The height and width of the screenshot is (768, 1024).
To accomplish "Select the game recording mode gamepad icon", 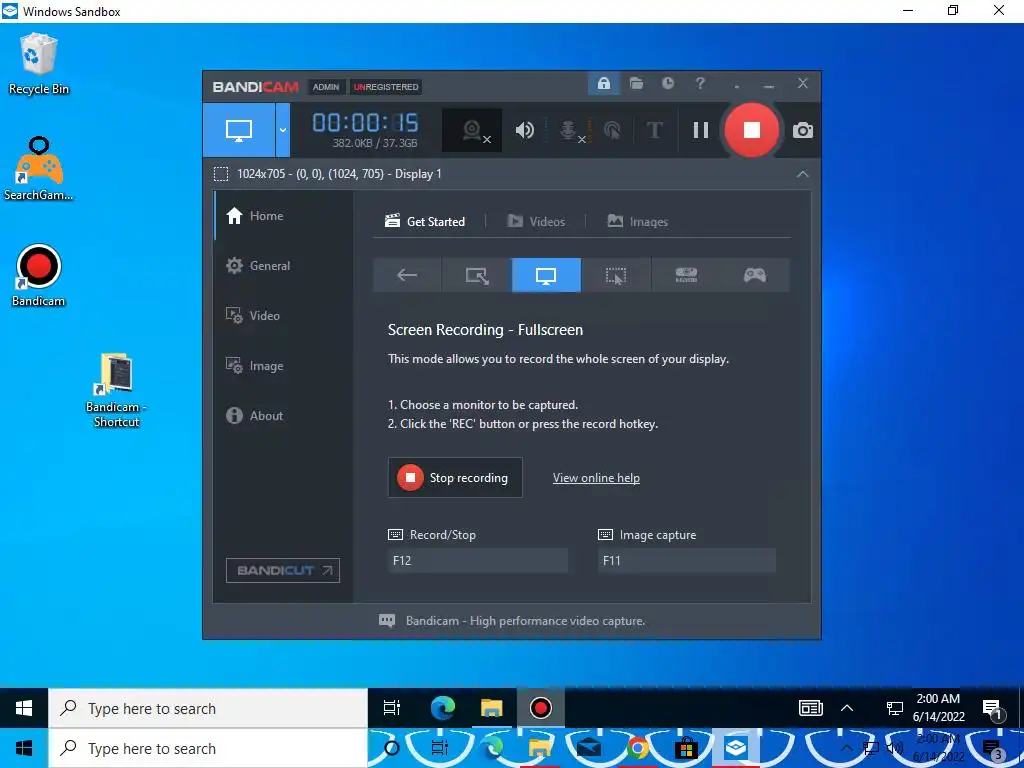I will (755, 275).
